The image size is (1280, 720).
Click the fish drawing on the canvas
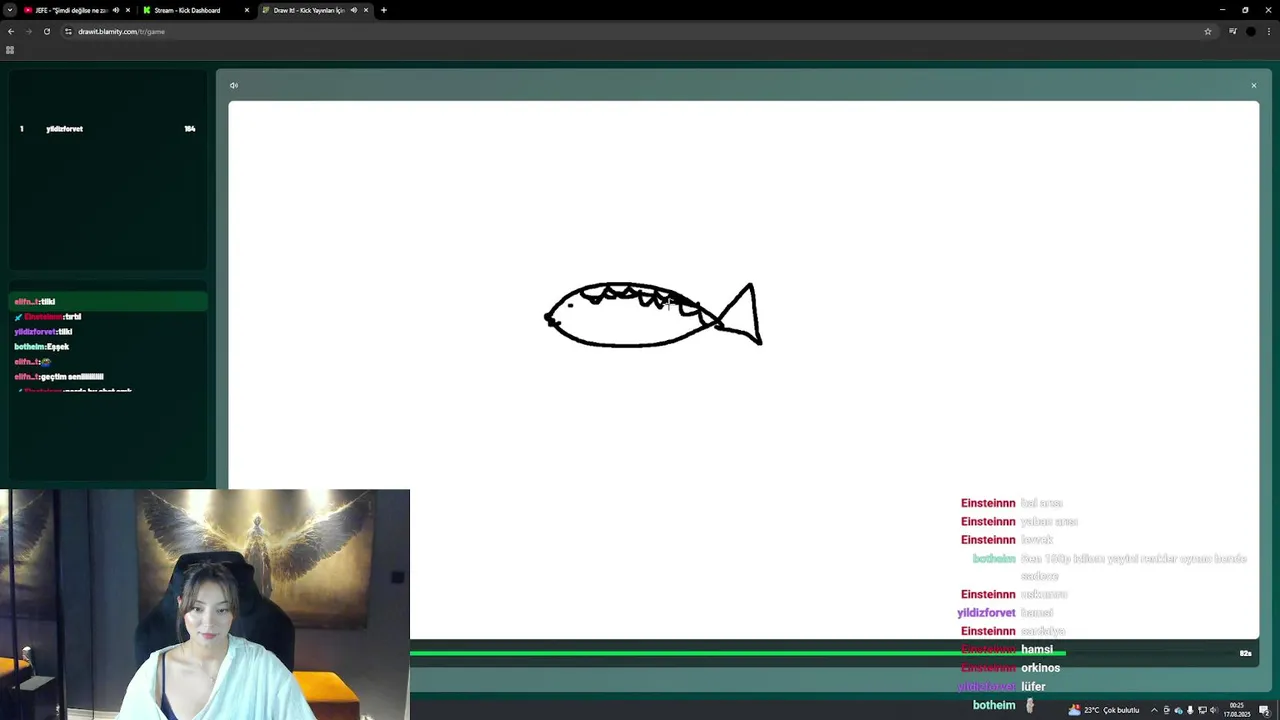pyautogui.click(x=653, y=315)
